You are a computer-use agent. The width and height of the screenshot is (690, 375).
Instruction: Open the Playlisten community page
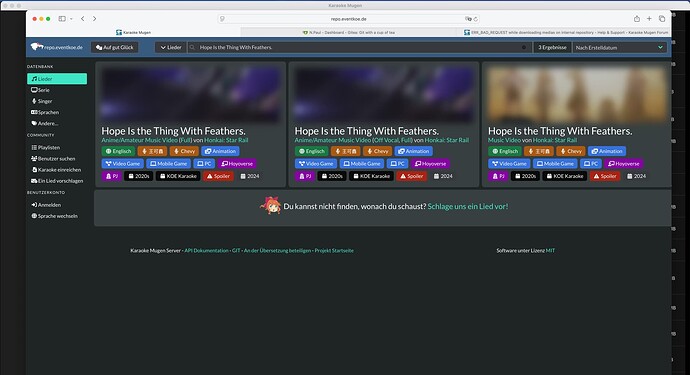tap(45, 147)
